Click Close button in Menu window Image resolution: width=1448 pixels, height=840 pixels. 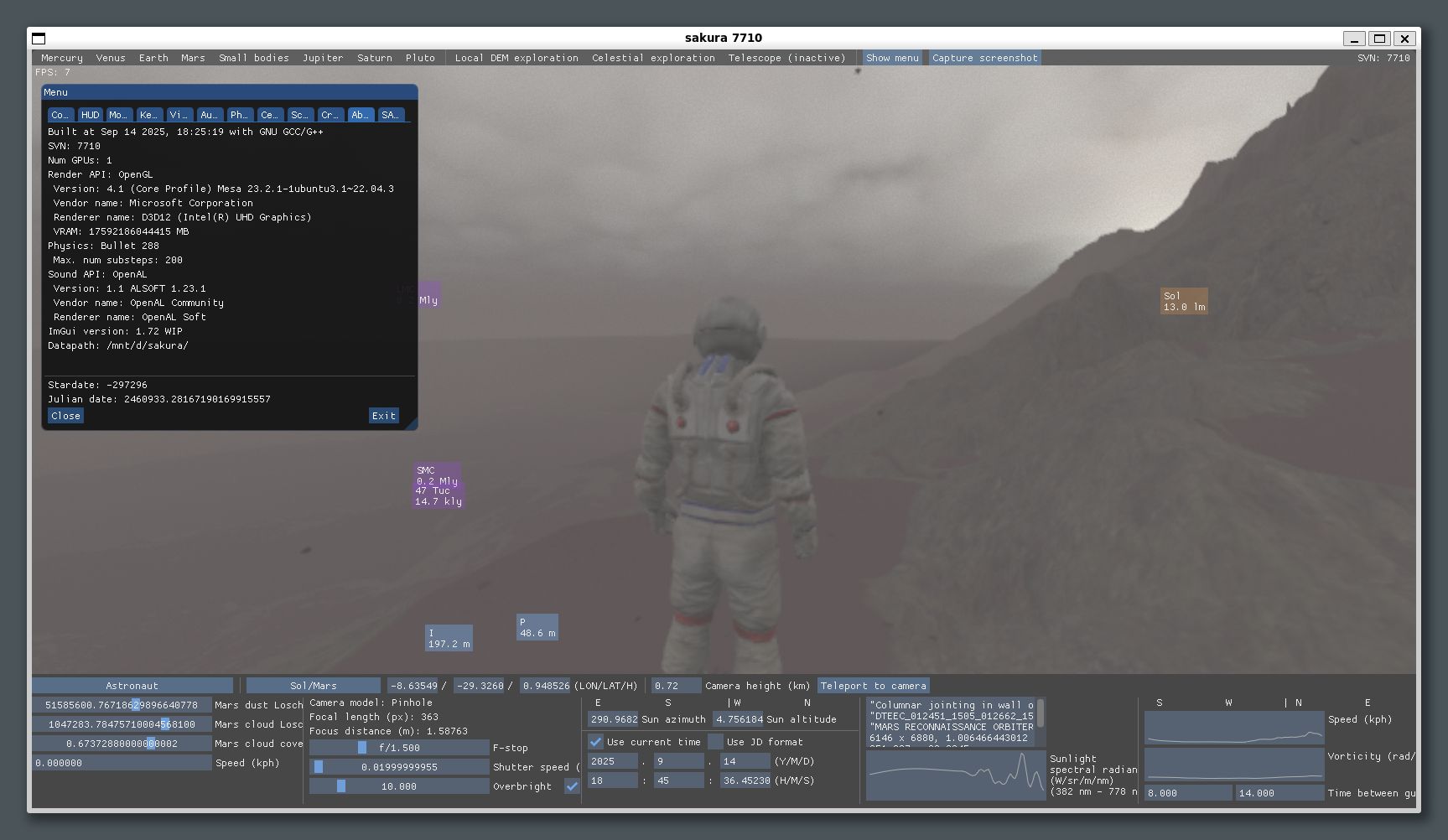pyautogui.click(x=65, y=416)
